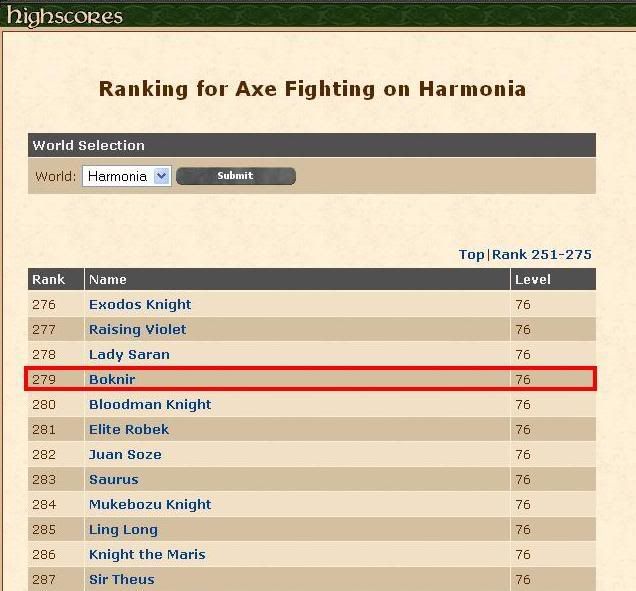Select the Lady Saran name link
The height and width of the screenshot is (591, 636).
point(129,355)
